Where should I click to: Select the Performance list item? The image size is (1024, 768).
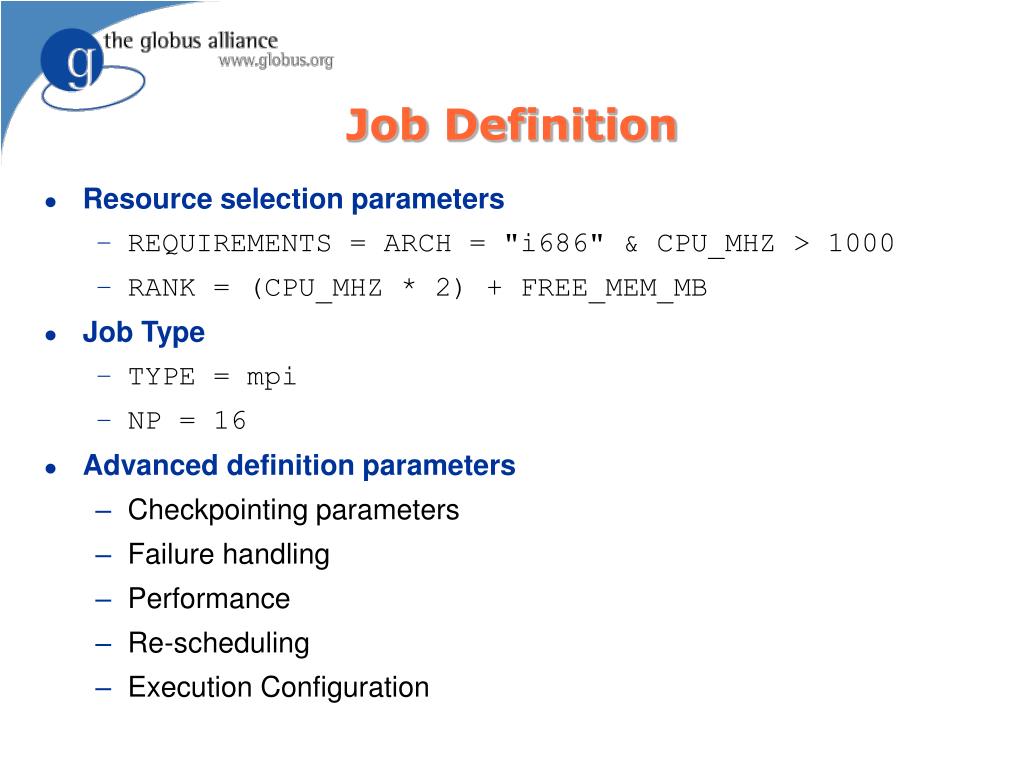(x=208, y=599)
